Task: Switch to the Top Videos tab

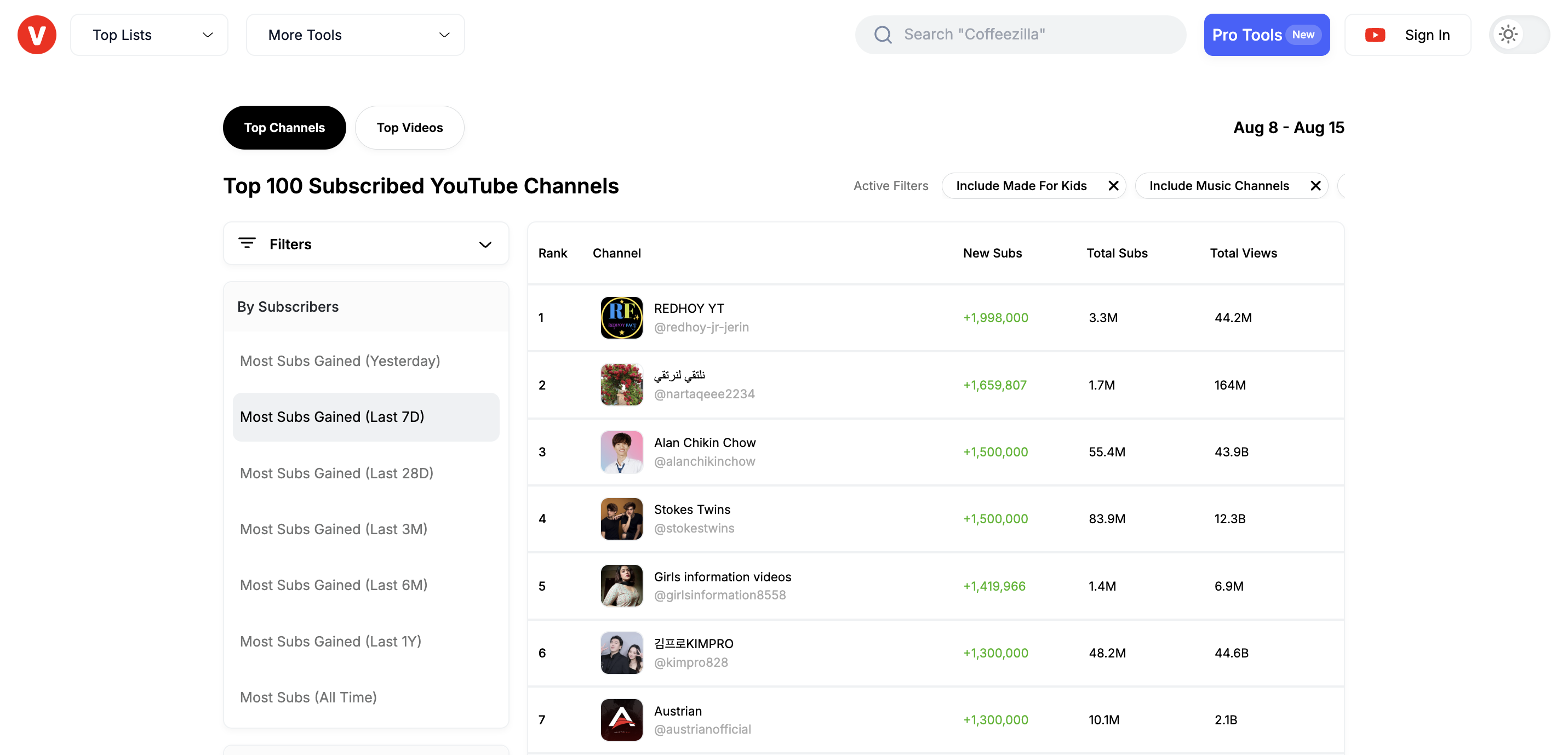Action: point(409,128)
